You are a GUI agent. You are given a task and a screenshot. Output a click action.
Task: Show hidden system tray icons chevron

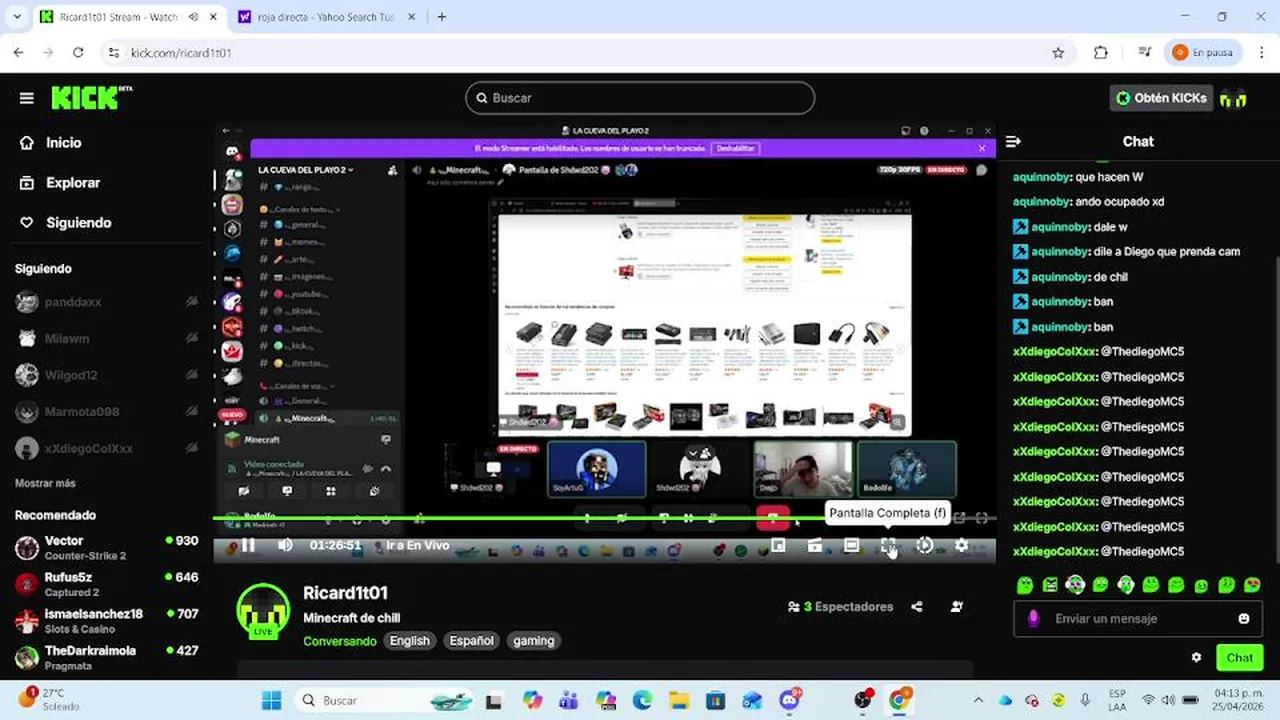point(978,701)
